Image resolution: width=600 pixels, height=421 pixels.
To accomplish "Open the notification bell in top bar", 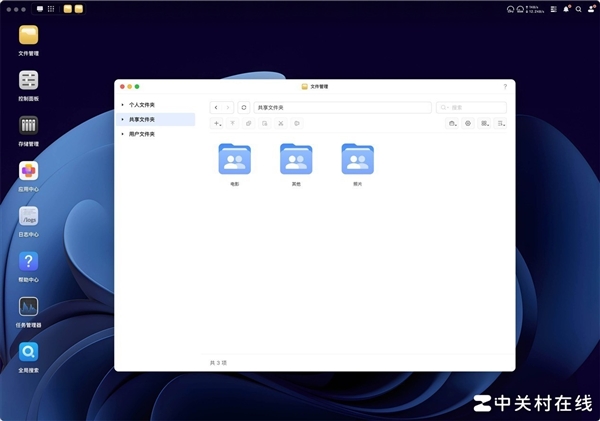I will 566,9.
